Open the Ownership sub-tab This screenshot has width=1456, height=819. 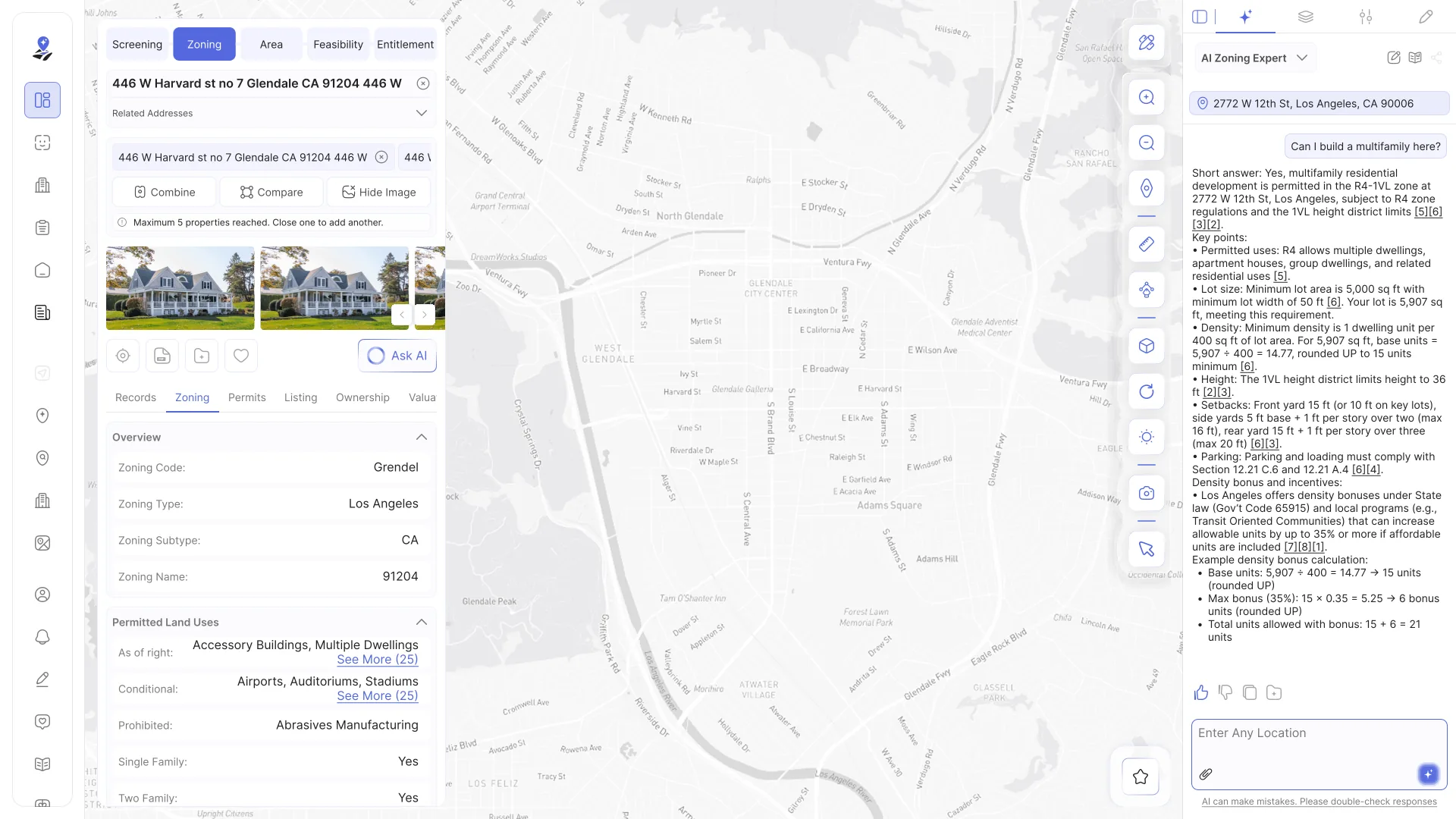(362, 397)
